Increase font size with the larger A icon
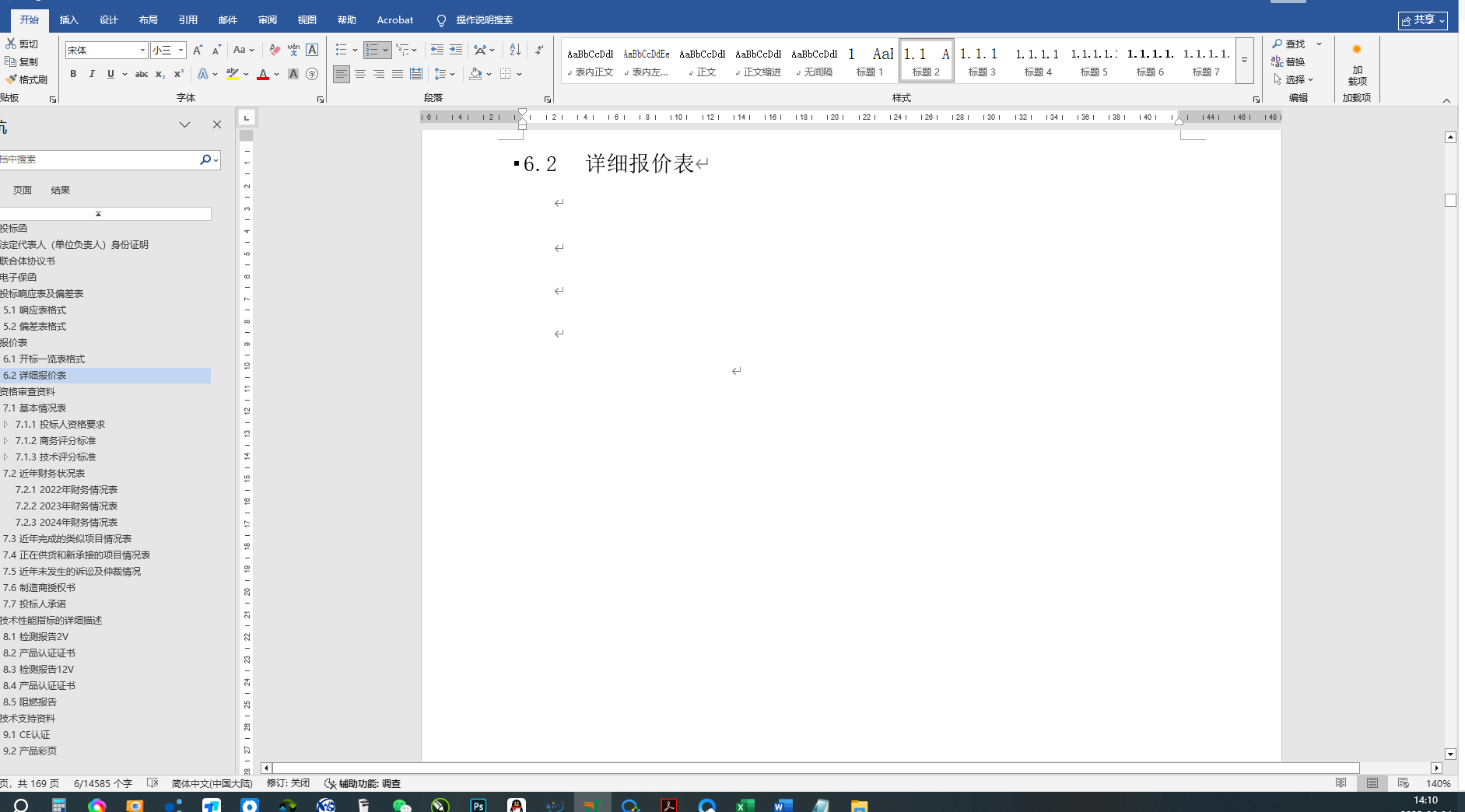The height and width of the screenshot is (812, 1465). click(x=198, y=50)
